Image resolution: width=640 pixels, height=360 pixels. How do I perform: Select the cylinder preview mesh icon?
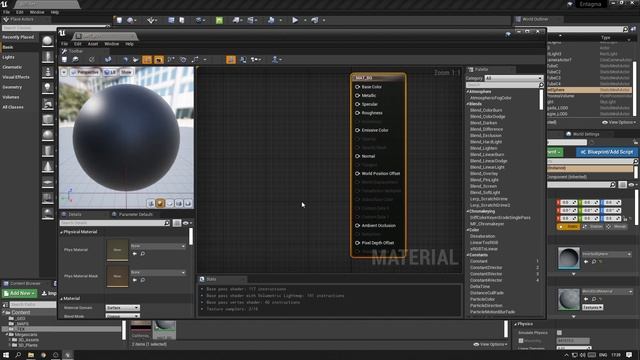(151, 203)
